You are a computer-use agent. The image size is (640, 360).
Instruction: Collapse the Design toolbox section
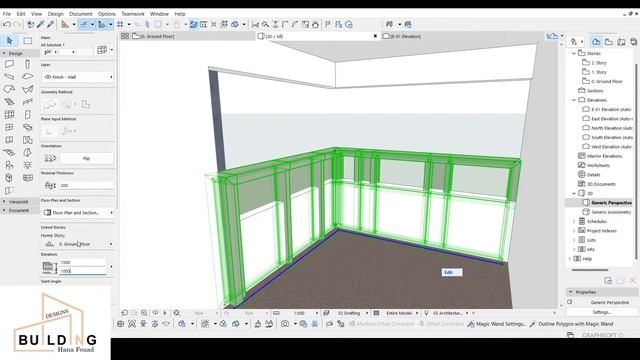point(4,53)
